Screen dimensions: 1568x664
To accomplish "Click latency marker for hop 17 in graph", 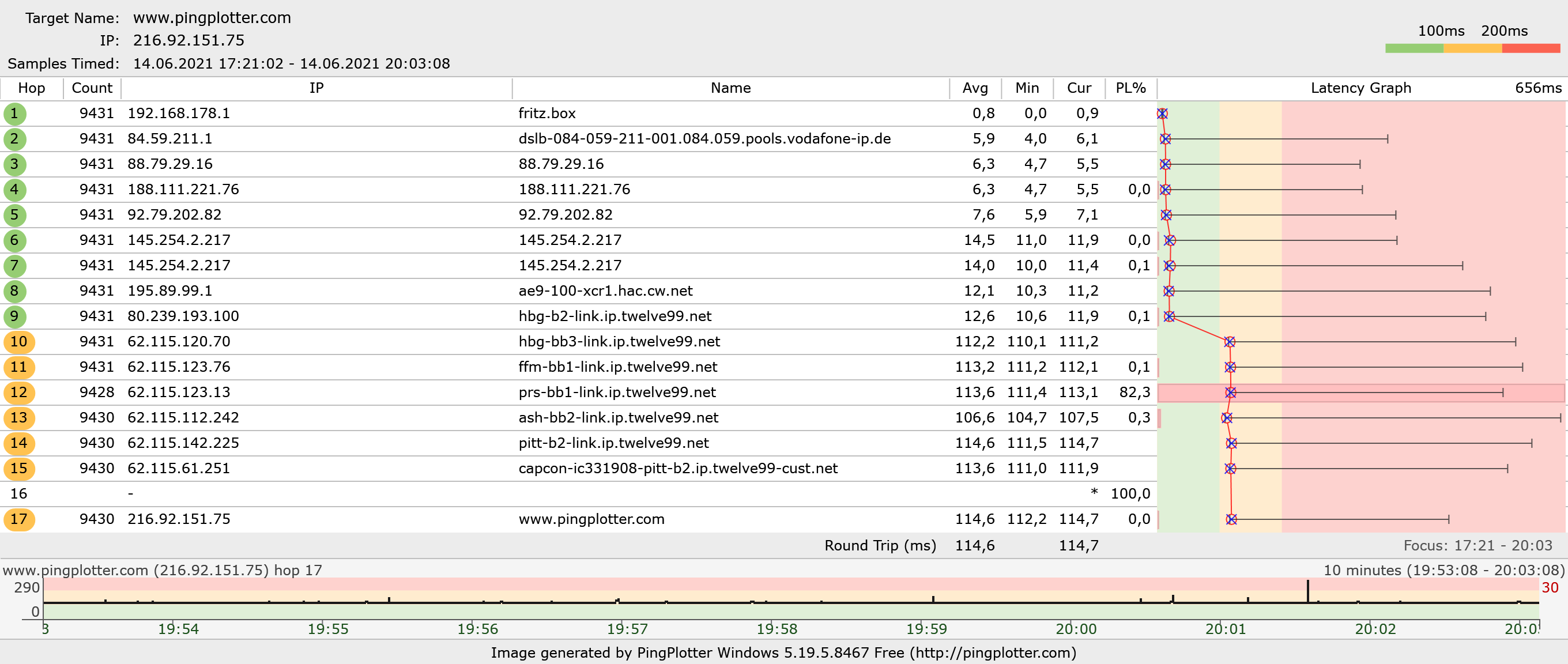I will [1231, 519].
